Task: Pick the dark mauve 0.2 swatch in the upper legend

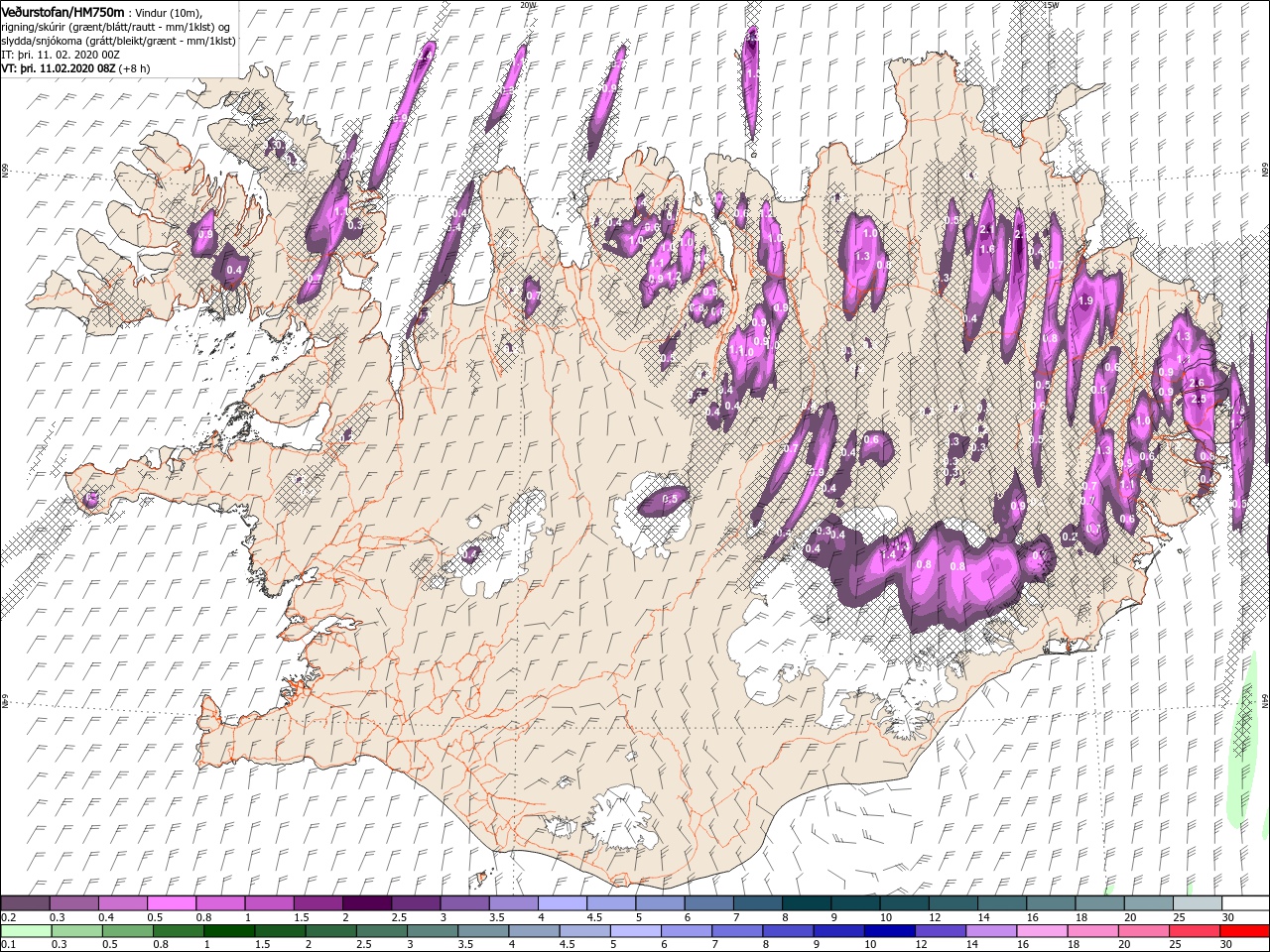Action: (26, 902)
